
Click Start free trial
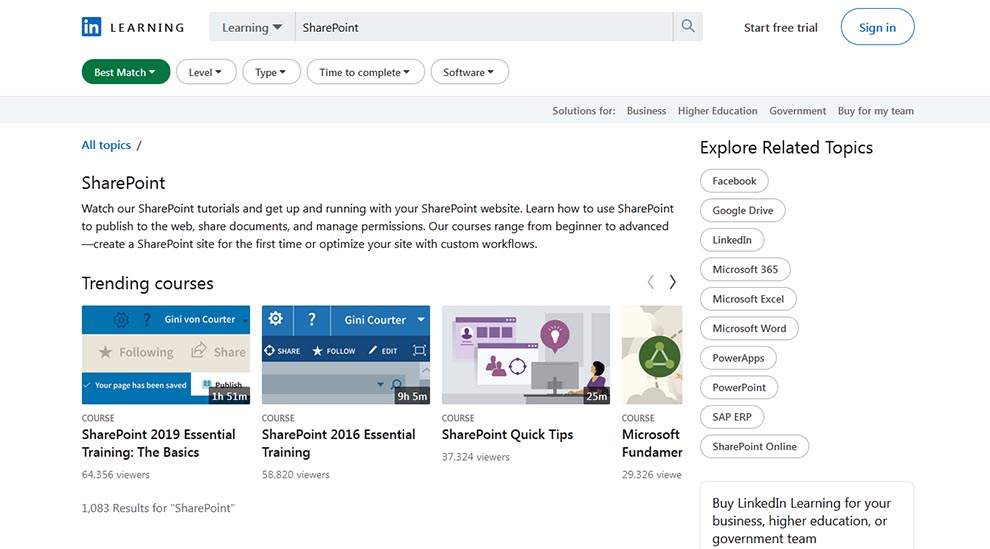point(780,27)
